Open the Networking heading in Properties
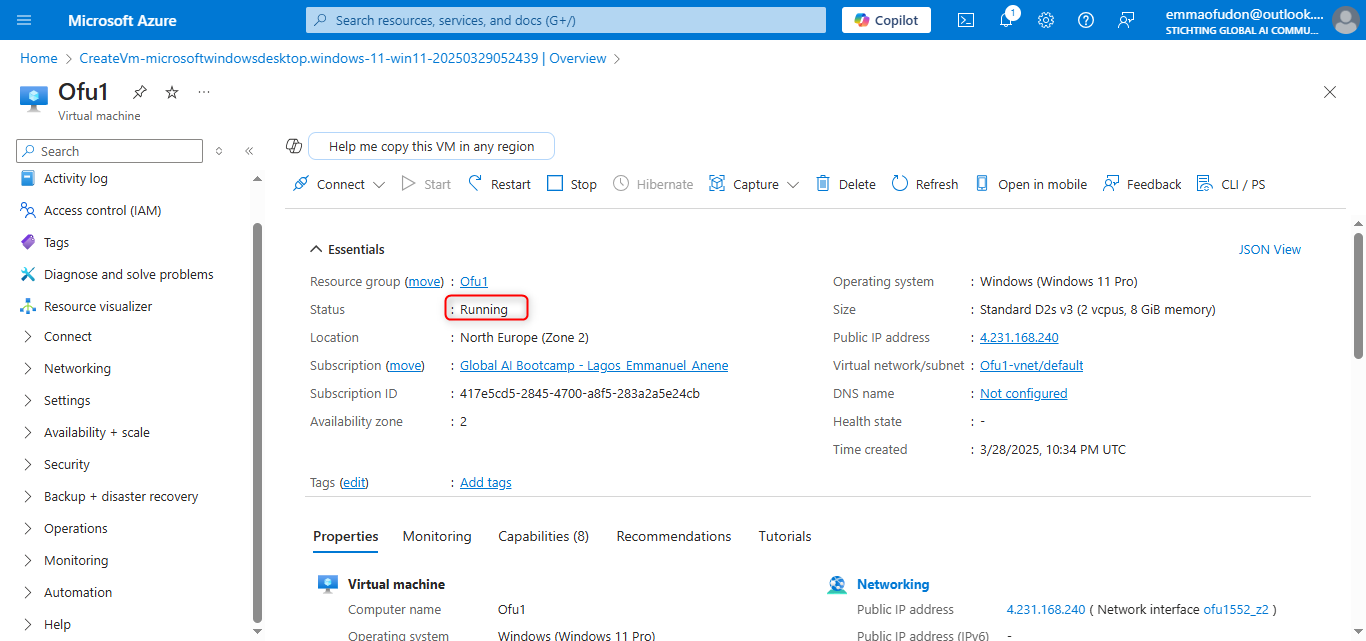This screenshot has width=1366, height=641. (893, 585)
